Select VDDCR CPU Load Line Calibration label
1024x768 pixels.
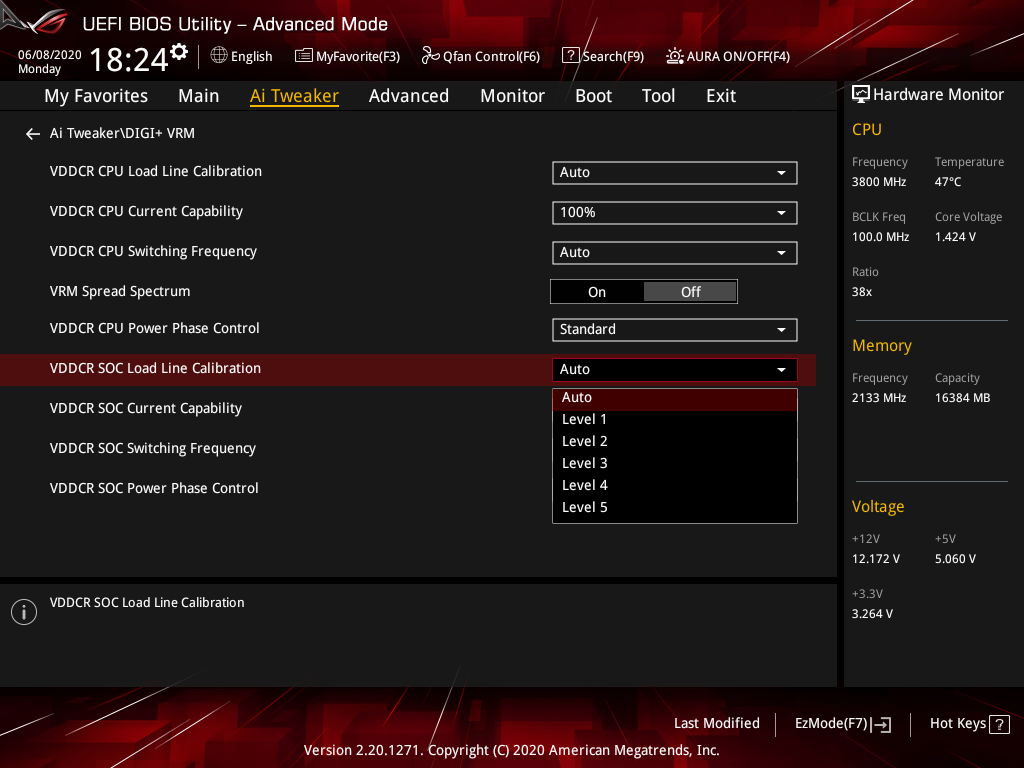(x=155, y=172)
